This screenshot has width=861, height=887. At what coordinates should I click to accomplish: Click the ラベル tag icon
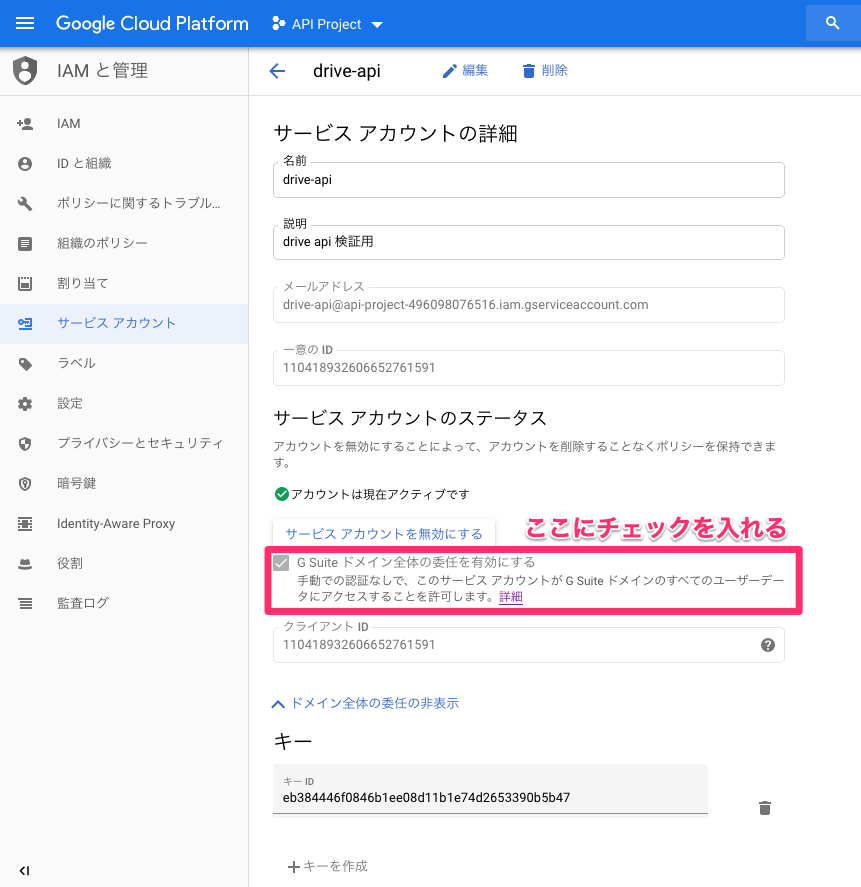click(x=25, y=364)
